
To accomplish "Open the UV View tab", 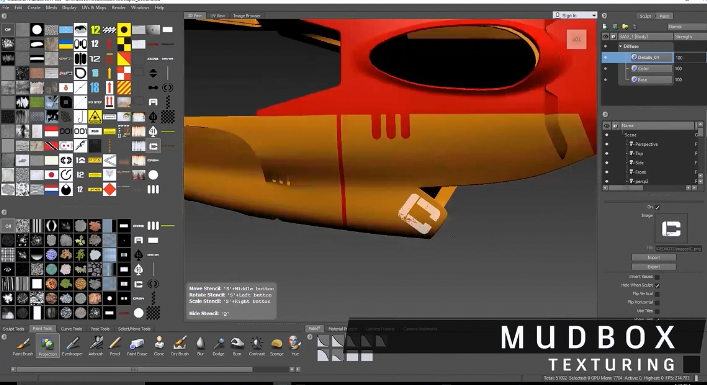I will click(218, 16).
